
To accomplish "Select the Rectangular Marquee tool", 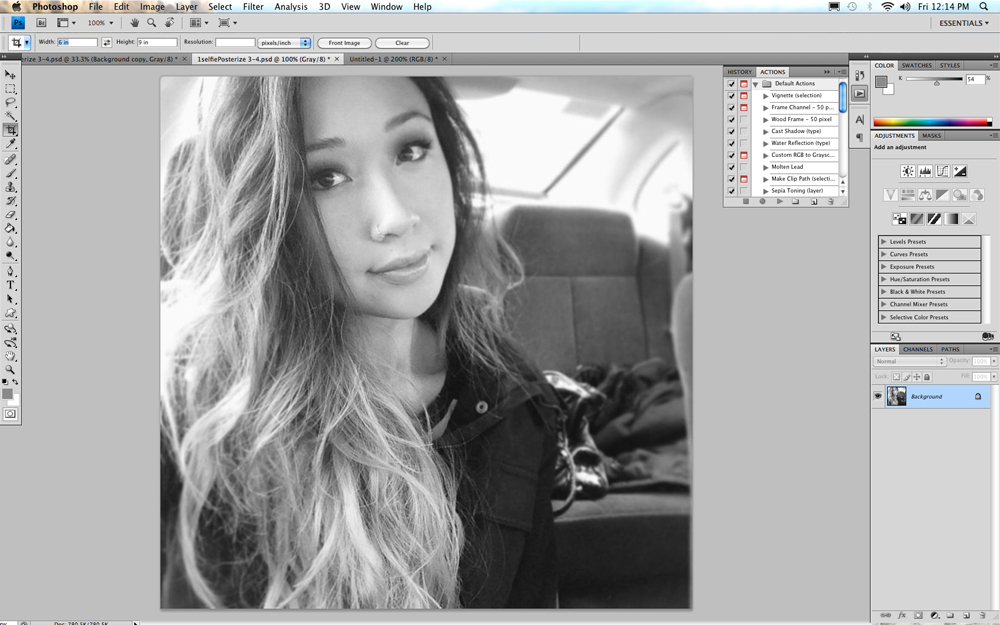I will click(x=10, y=89).
